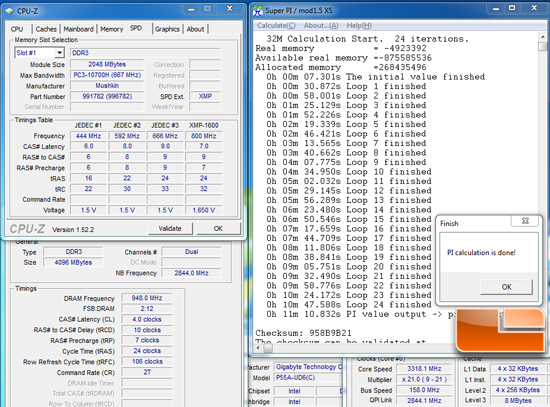Click the Super PI title bar icon
The width and height of the screenshot is (550, 407).
pyautogui.click(x=258, y=11)
